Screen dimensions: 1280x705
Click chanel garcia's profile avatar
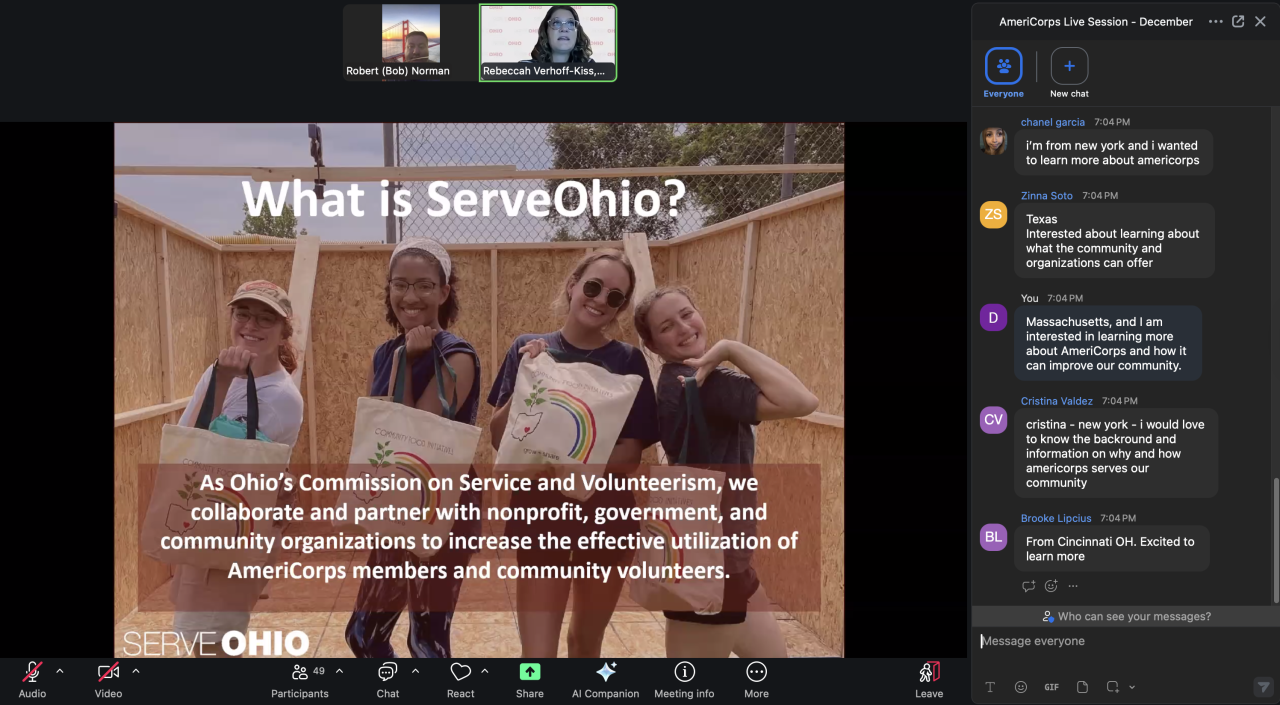[x=993, y=141]
